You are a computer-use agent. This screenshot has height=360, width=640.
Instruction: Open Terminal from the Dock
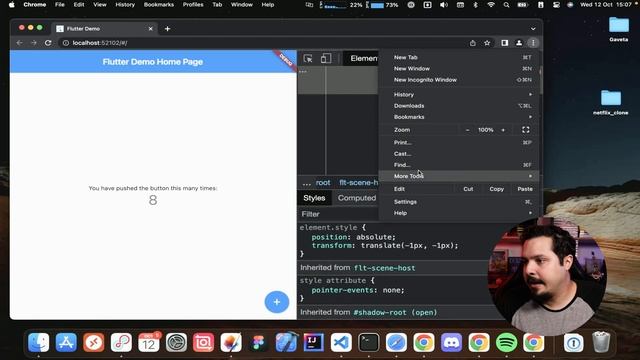[369, 342]
